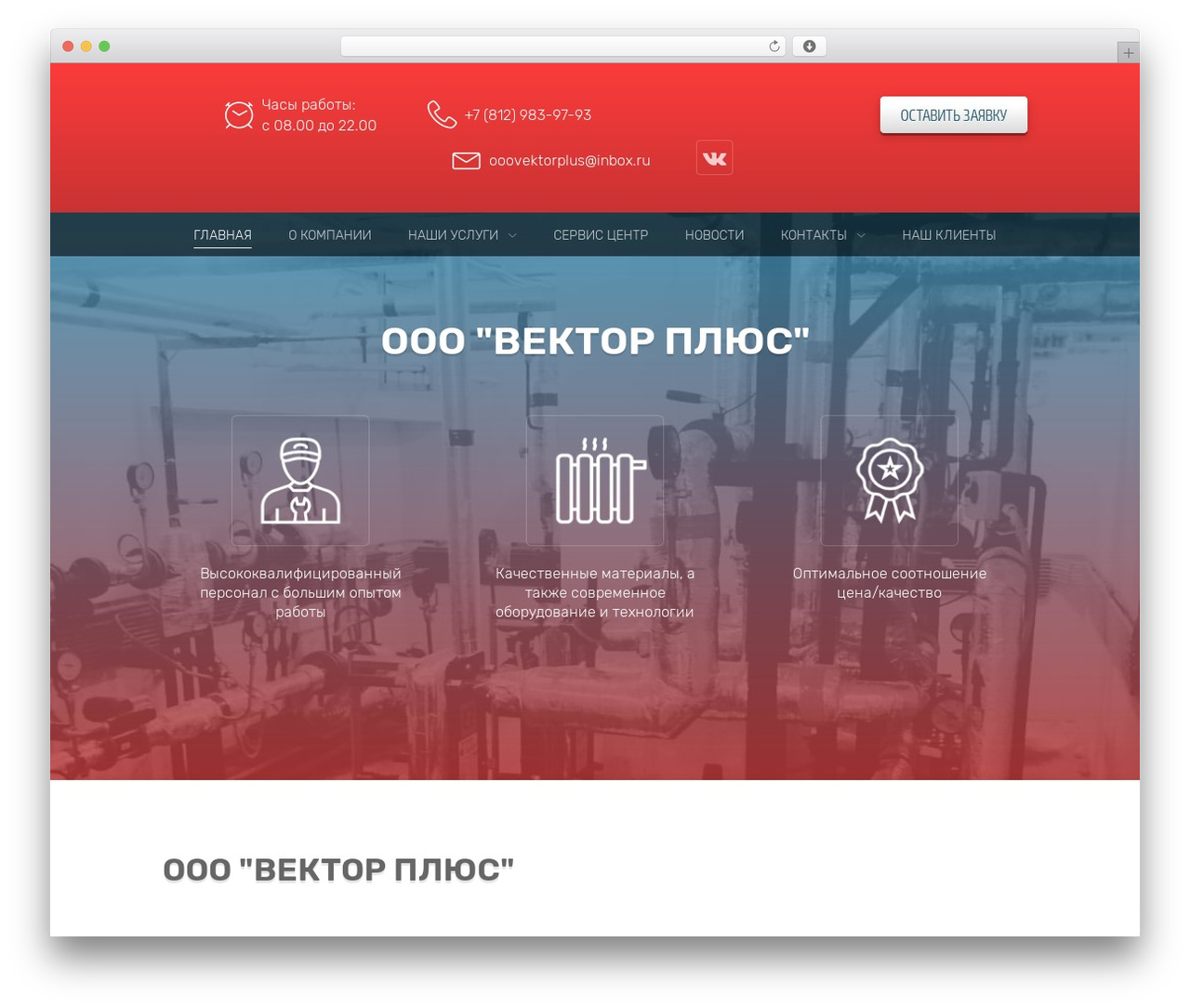The image size is (1190, 1008).
Task: Open the О КОМПАНИИ page
Action: pos(330,235)
